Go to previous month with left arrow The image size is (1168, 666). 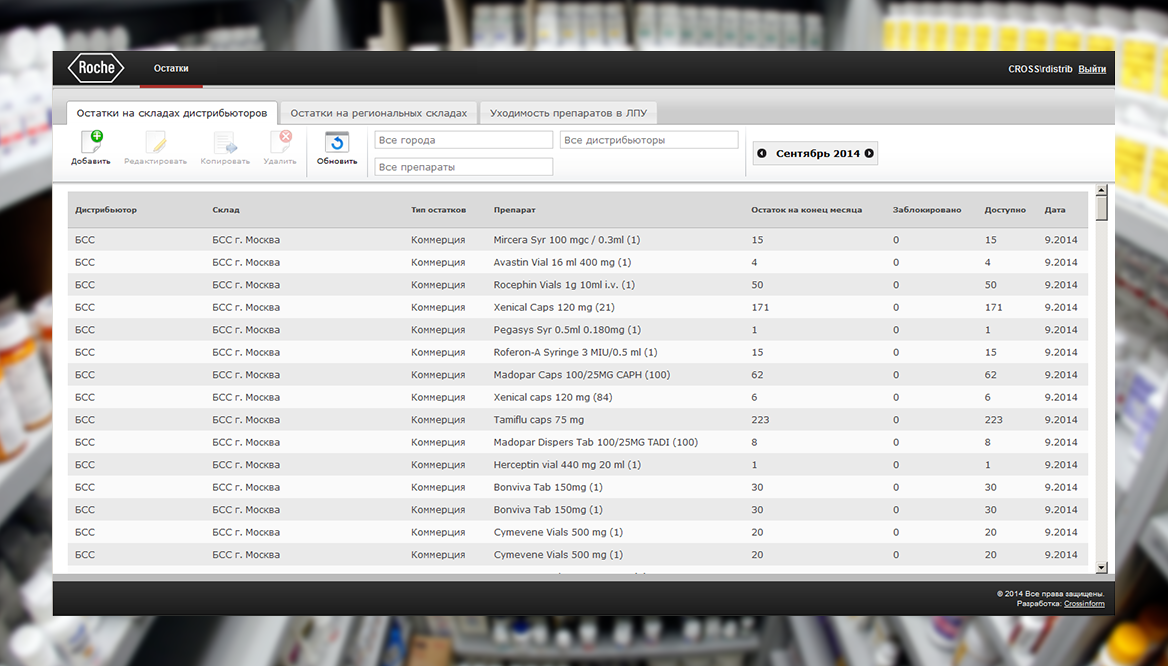(762, 153)
